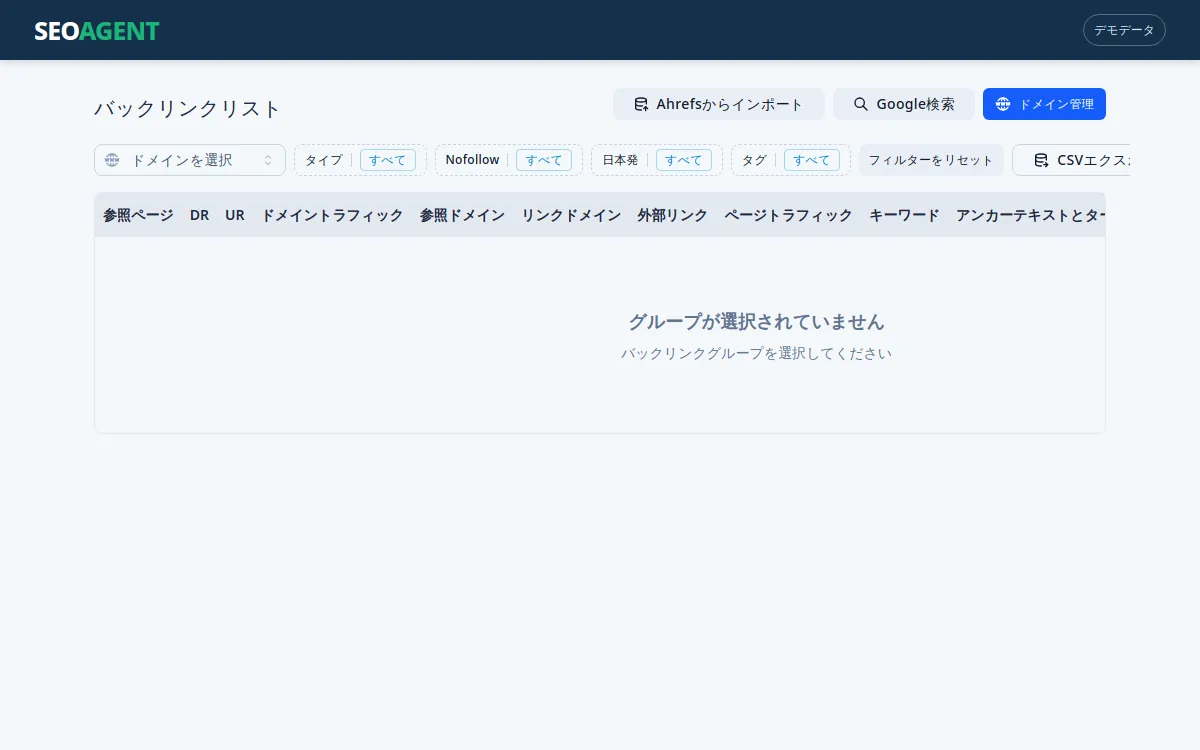Click the アンカーテキスト column header
The image size is (1200, 750).
[1030, 215]
